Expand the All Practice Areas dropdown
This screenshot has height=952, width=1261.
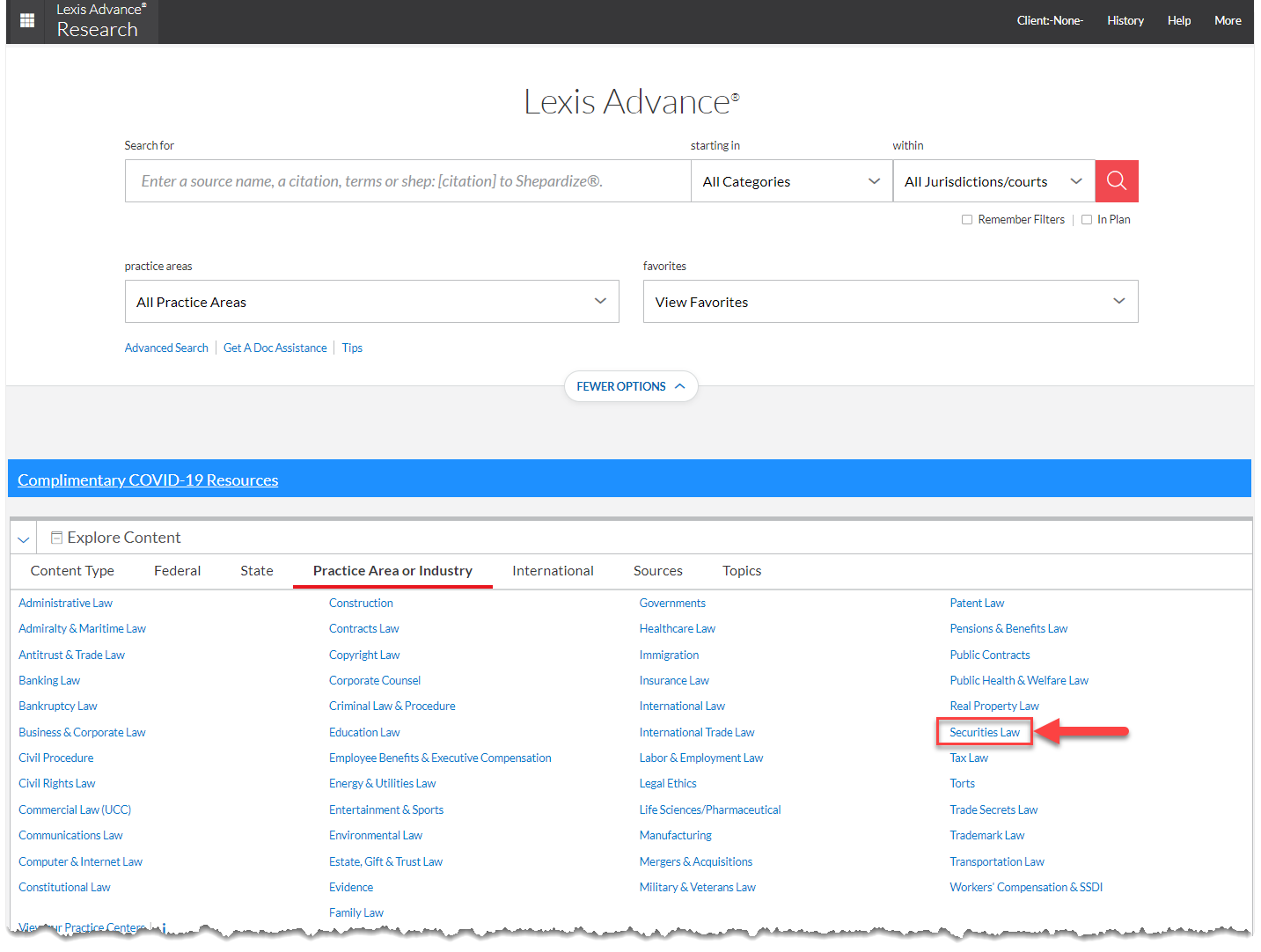(371, 302)
